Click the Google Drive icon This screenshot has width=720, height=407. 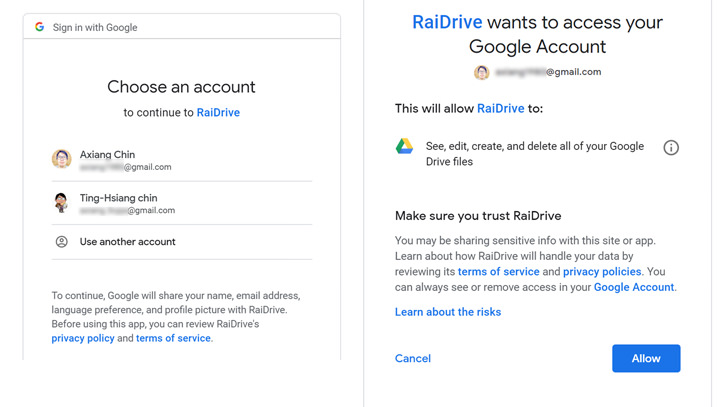pyautogui.click(x=405, y=147)
